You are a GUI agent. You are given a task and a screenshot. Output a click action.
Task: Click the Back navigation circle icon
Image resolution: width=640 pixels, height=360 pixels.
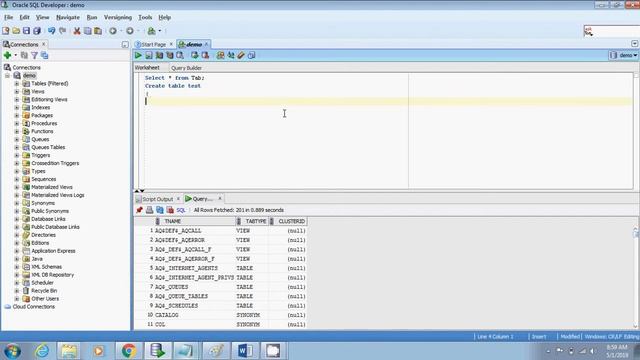(113, 31)
